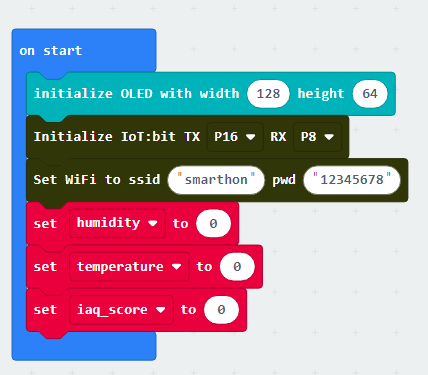Viewport: 428px width, 375px height.
Task: Click the 'to' label in humidity block
Action: [181, 223]
